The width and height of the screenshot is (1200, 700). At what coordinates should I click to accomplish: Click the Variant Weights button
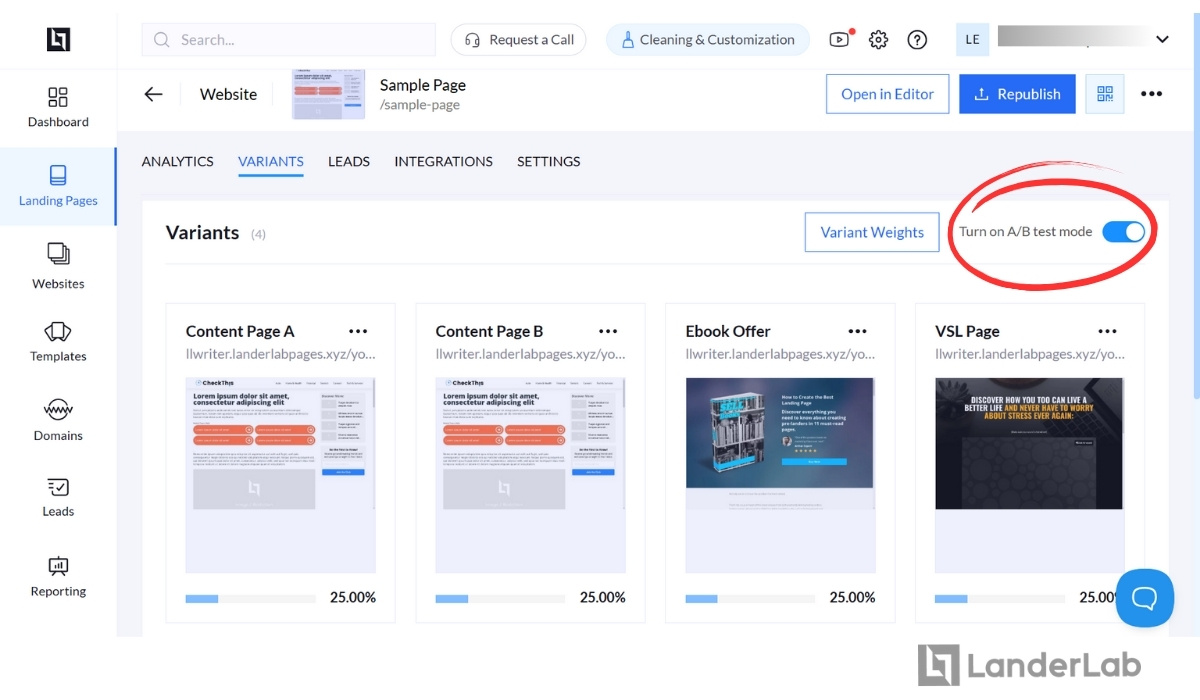(x=872, y=232)
